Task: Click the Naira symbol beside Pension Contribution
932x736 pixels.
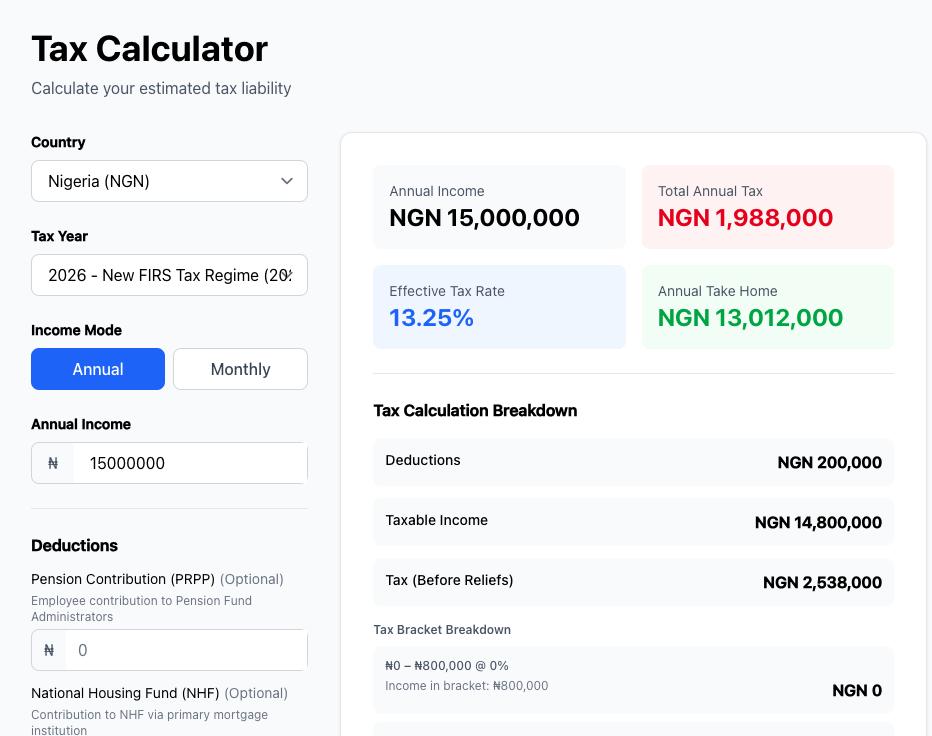Action: [x=49, y=650]
